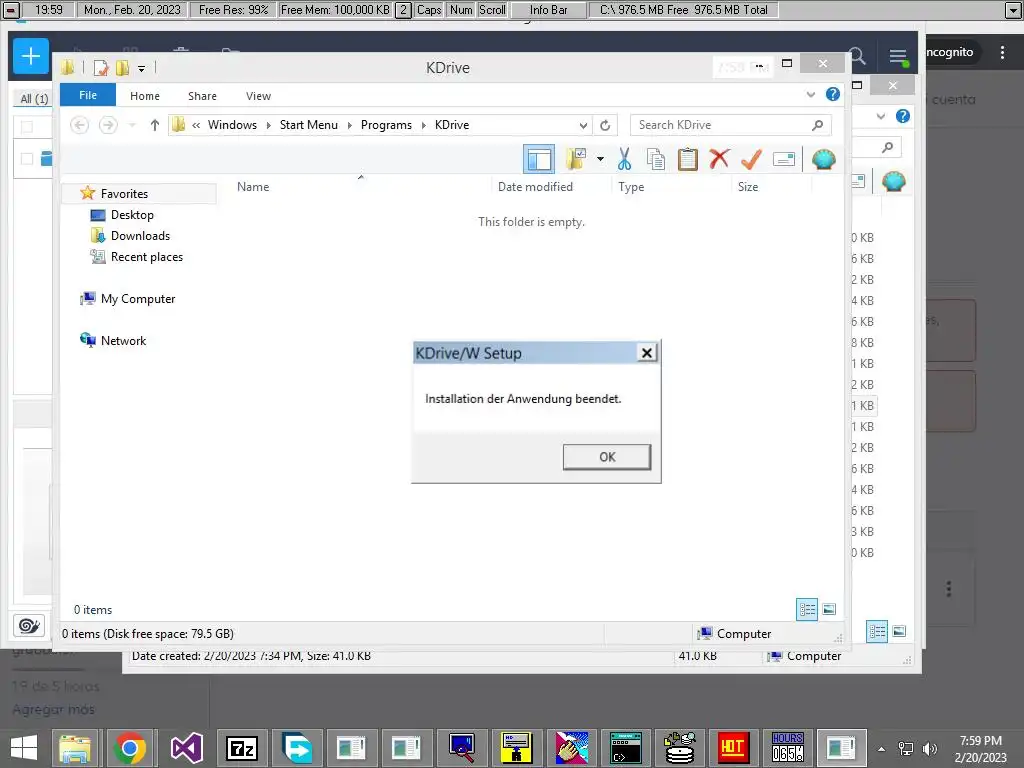Go back with the Back arrow button
Image resolution: width=1024 pixels, height=768 pixels.
[79, 125]
